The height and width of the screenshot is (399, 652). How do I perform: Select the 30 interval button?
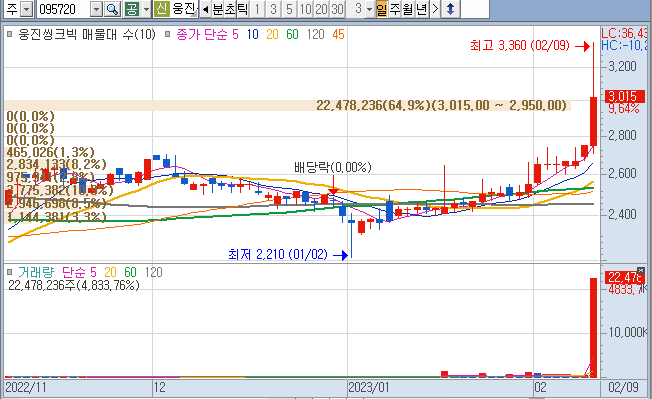(337, 9)
